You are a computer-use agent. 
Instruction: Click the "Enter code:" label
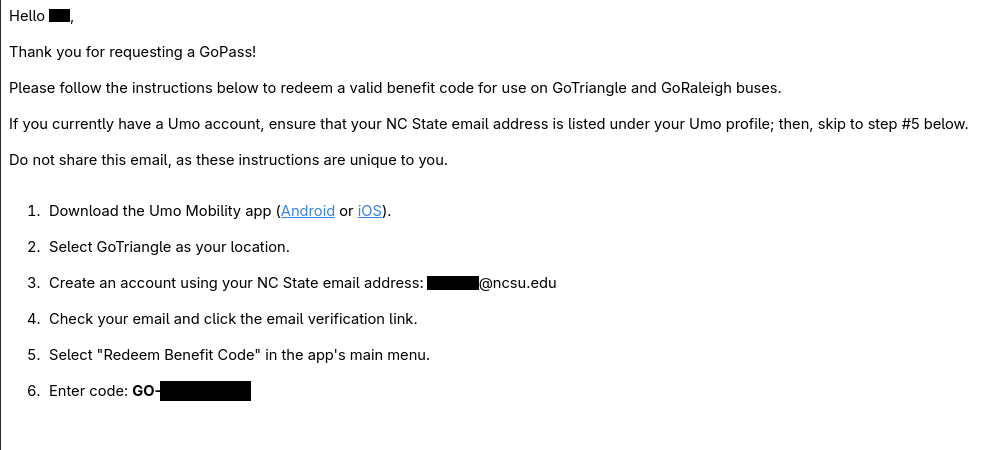[88, 391]
